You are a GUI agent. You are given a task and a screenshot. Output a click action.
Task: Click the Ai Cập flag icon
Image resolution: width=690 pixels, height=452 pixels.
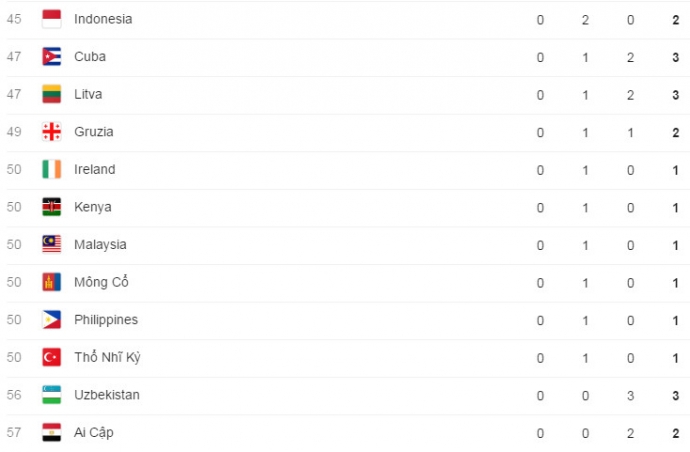51,432
